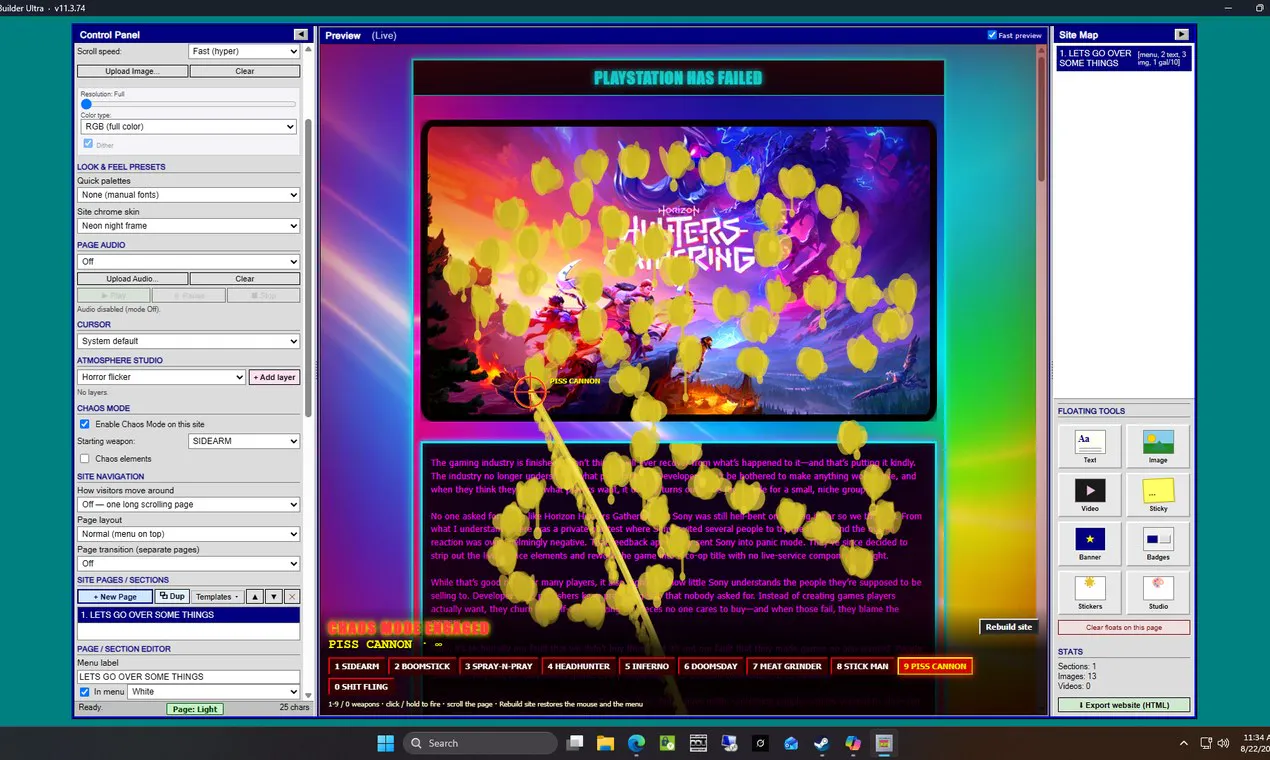Open the Page transition dropdown
The width and height of the screenshot is (1270, 760).
click(x=189, y=564)
